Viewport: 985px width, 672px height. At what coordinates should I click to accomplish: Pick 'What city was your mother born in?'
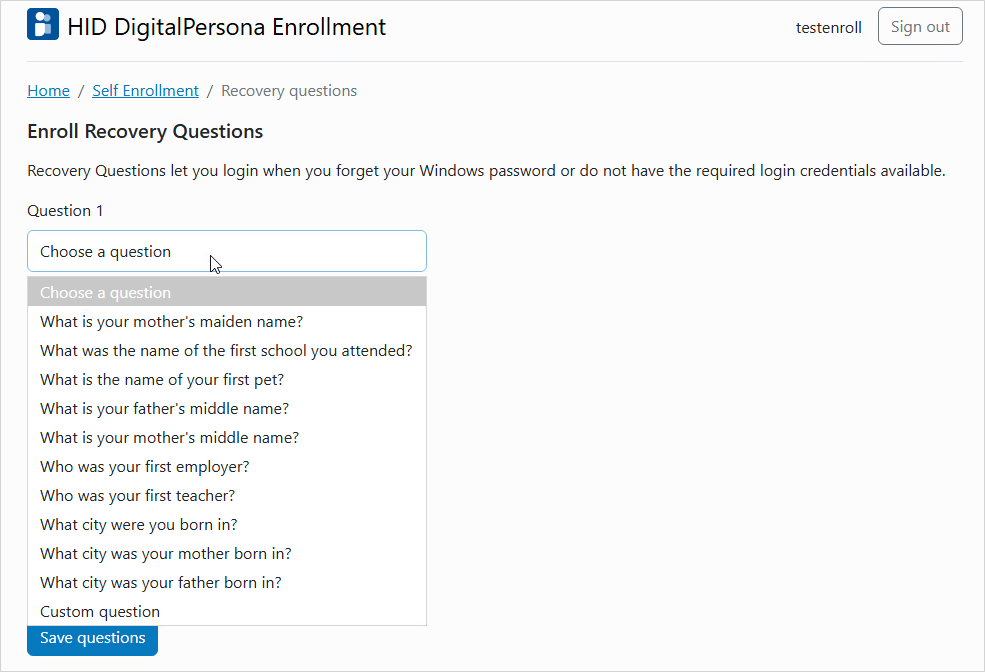pyautogui.click(x=166, y=554)
